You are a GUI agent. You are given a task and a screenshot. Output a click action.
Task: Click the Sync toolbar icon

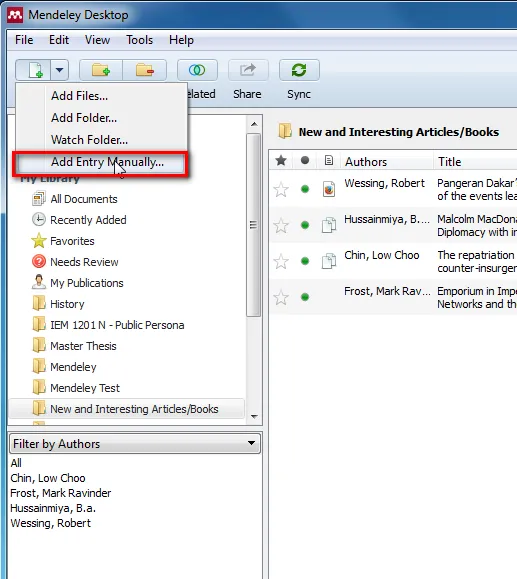click(x=299, y=69)
